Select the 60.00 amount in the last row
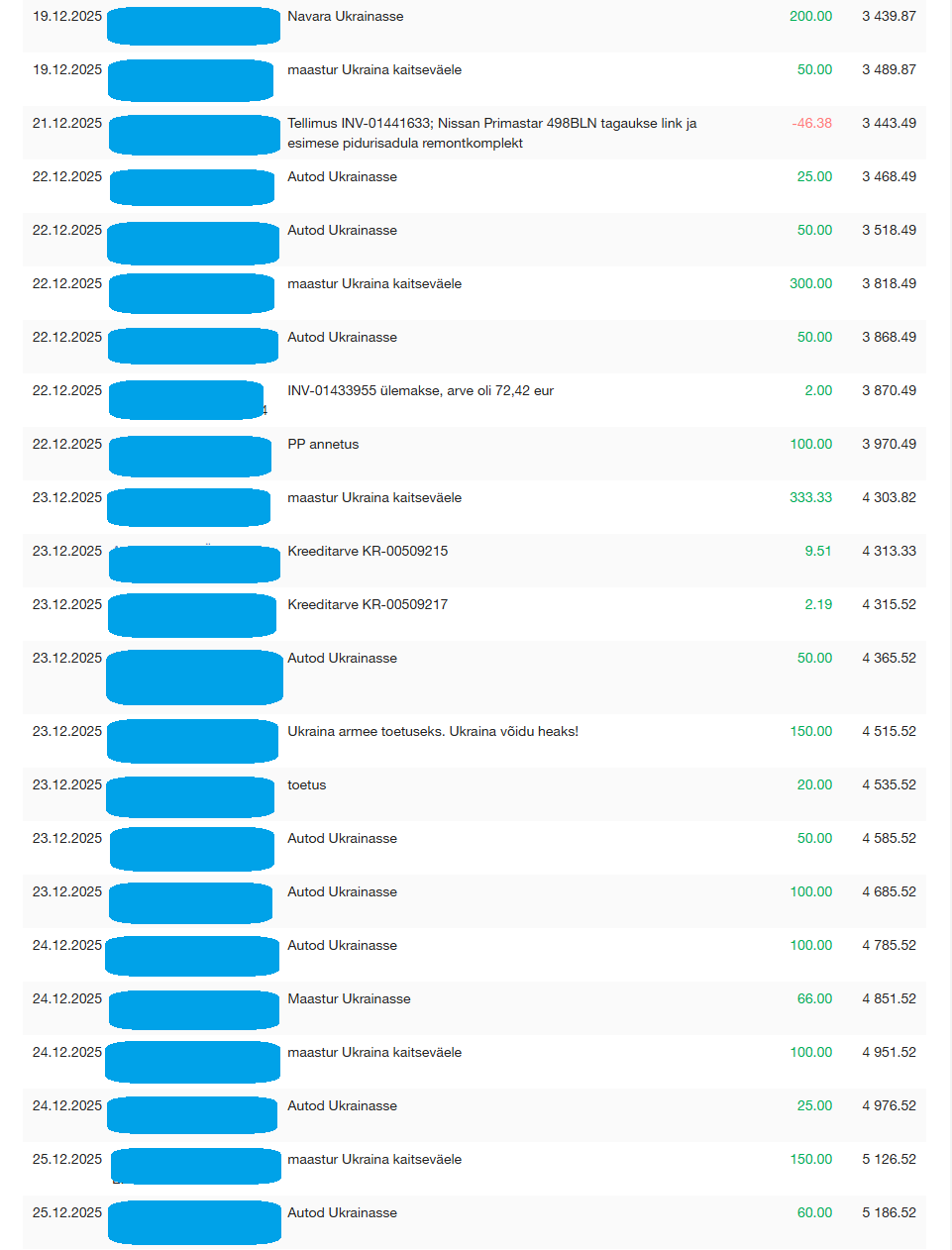This screenshot has width=952, height=1250. (814, 1213)
